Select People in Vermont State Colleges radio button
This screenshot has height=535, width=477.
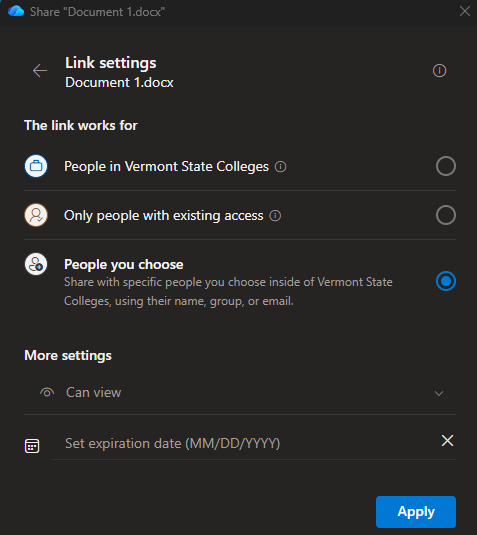pyautogui.click(x=446, y=166)
